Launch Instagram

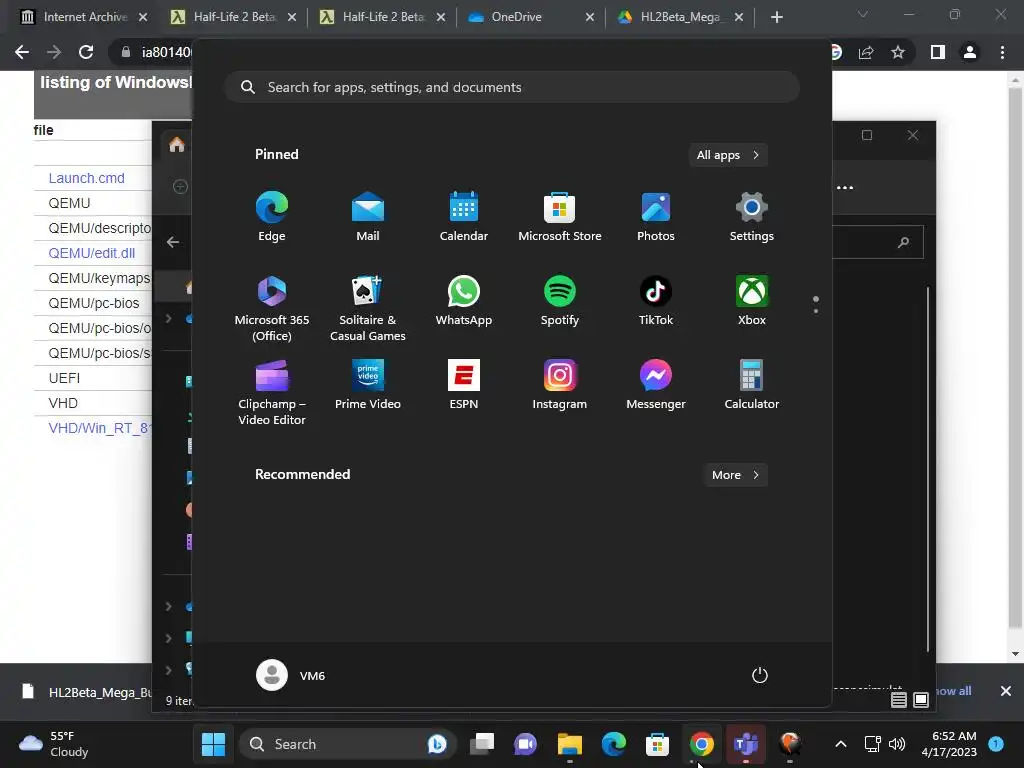pos(560,385)
